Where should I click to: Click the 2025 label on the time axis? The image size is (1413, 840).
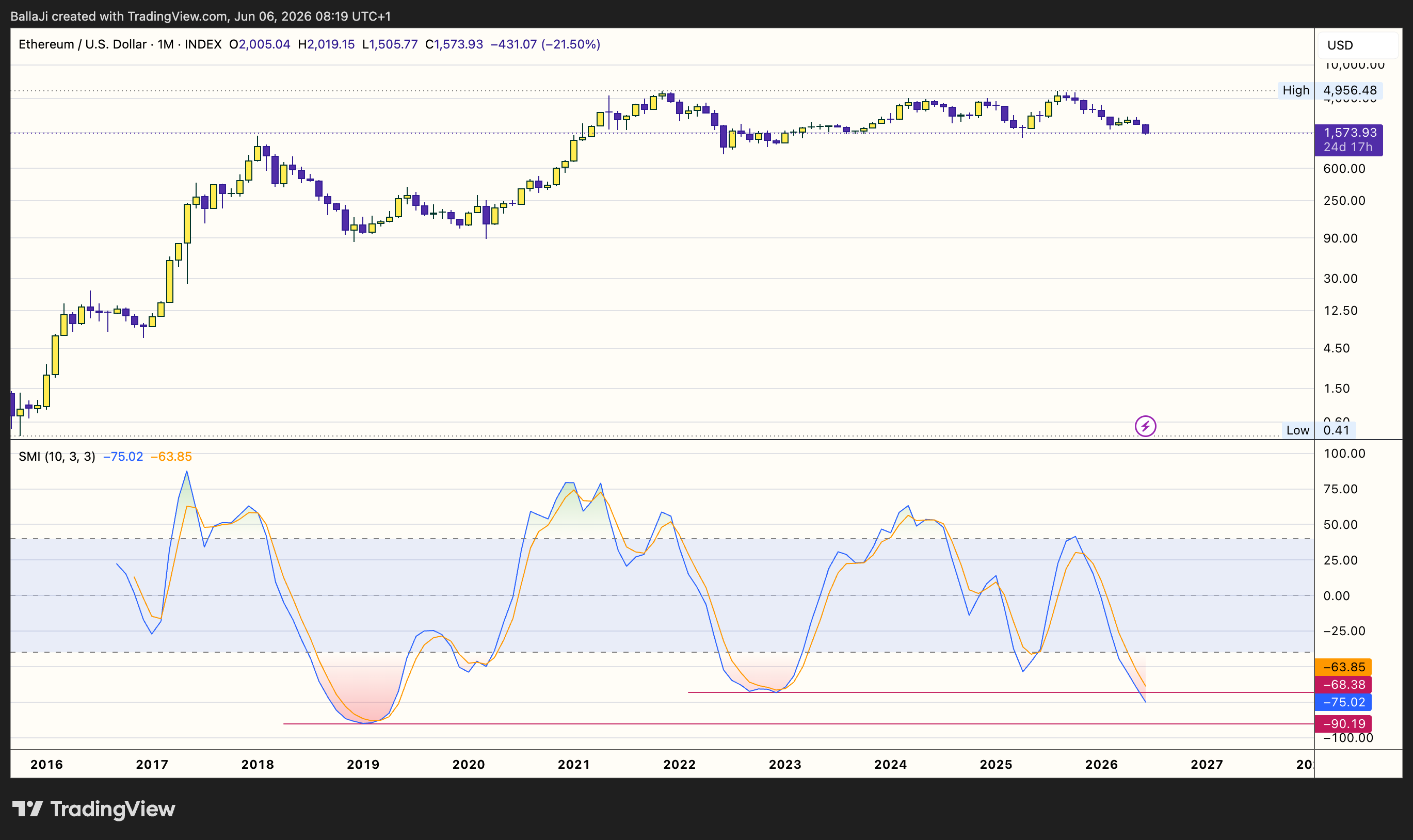996,765
